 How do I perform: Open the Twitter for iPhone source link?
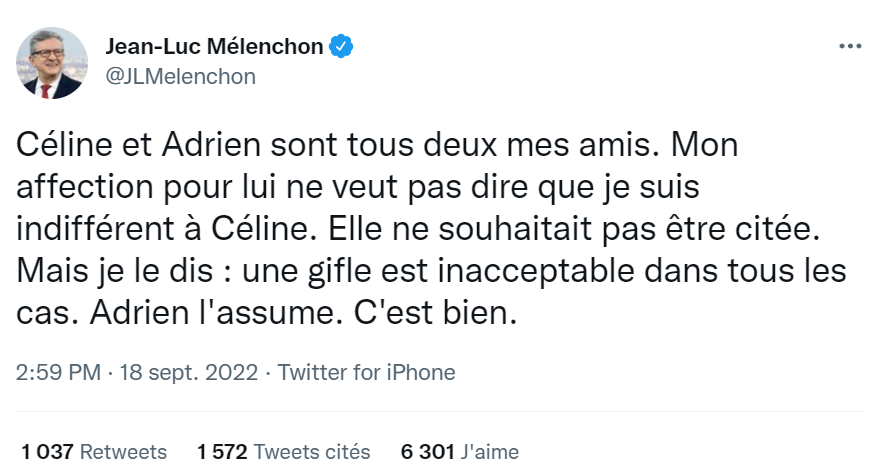coord(366,373)
